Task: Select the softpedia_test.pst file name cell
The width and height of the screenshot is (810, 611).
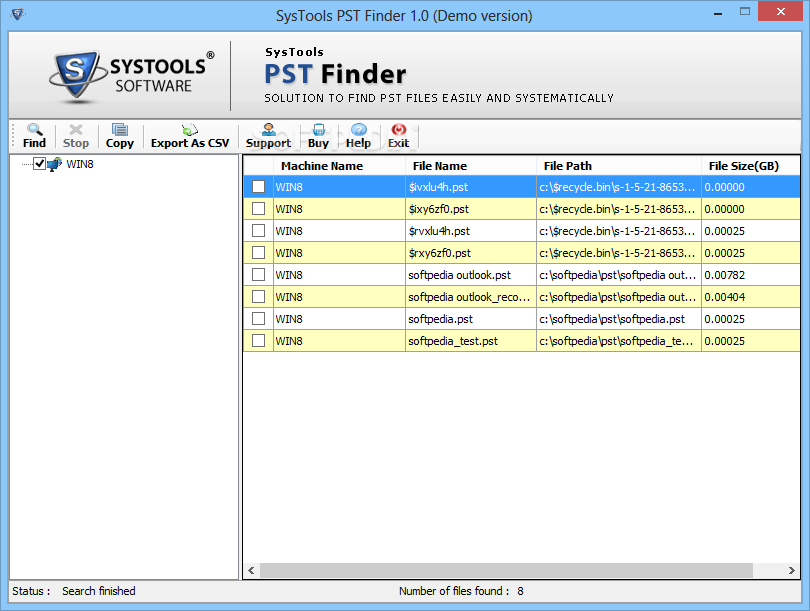Action: [x=471, y=341]
